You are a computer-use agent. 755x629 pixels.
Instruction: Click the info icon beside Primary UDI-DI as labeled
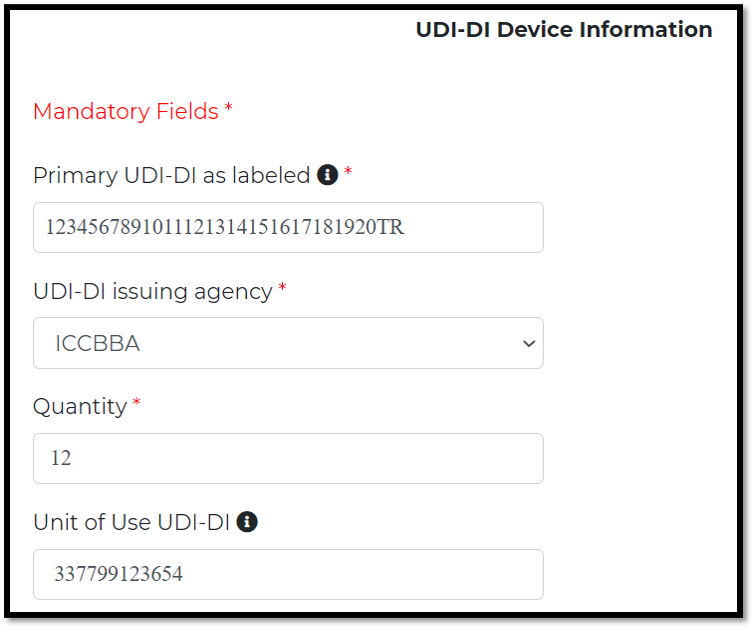pyautogui.click(x=327, y=174)
